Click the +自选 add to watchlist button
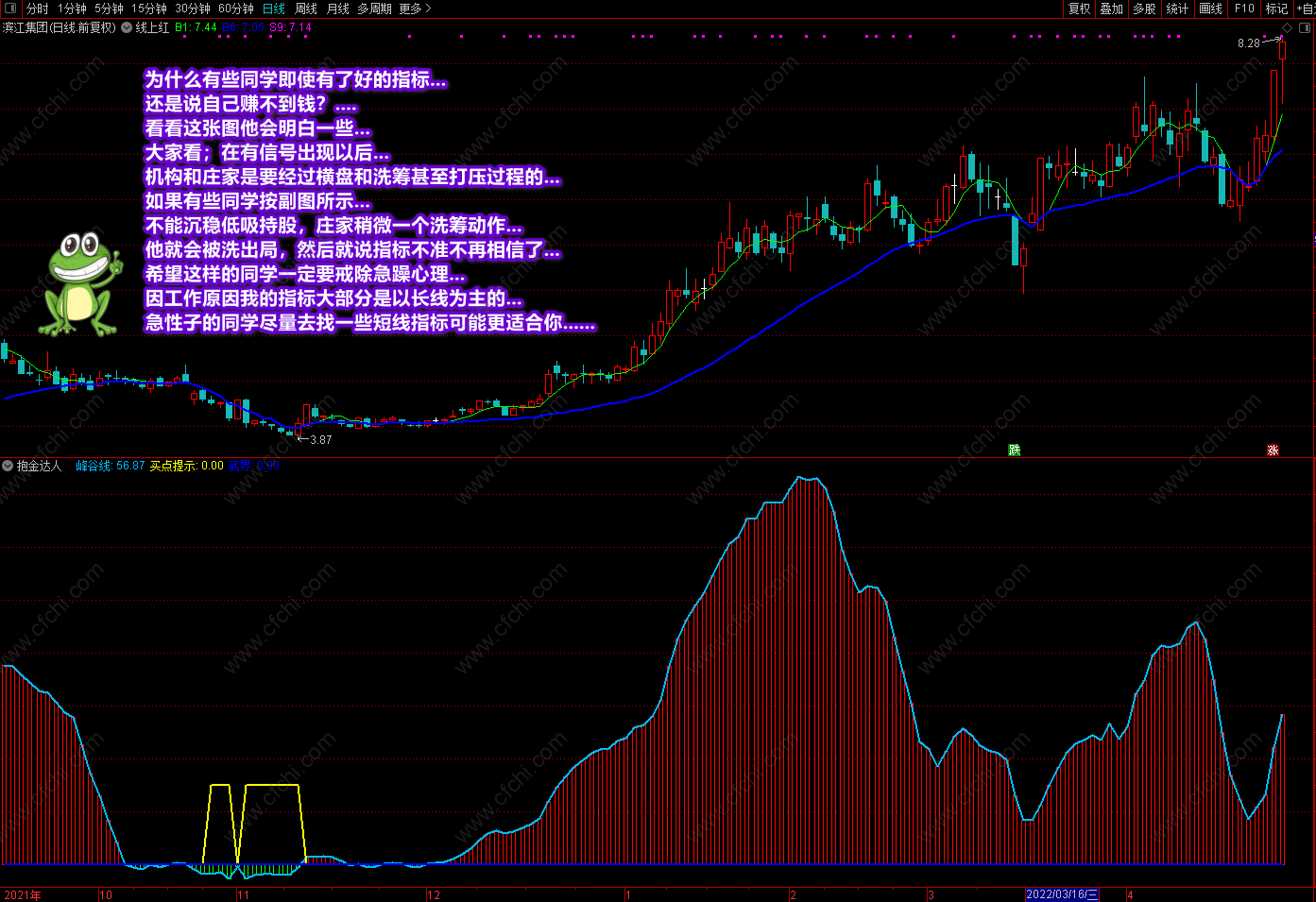Image resolution: width=1316 pixels, height=902 pixels. coord(1306,9)
